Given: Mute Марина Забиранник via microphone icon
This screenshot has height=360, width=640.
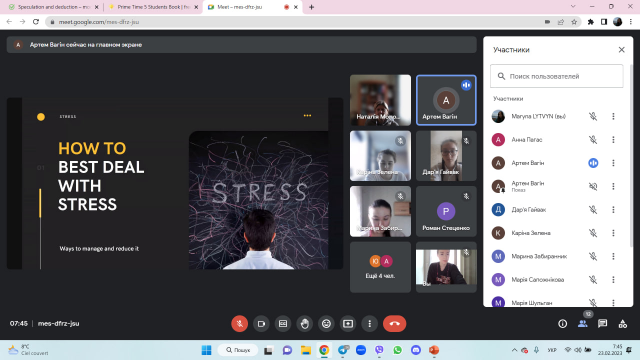Looking at the screenshot, I should point(593,256).
